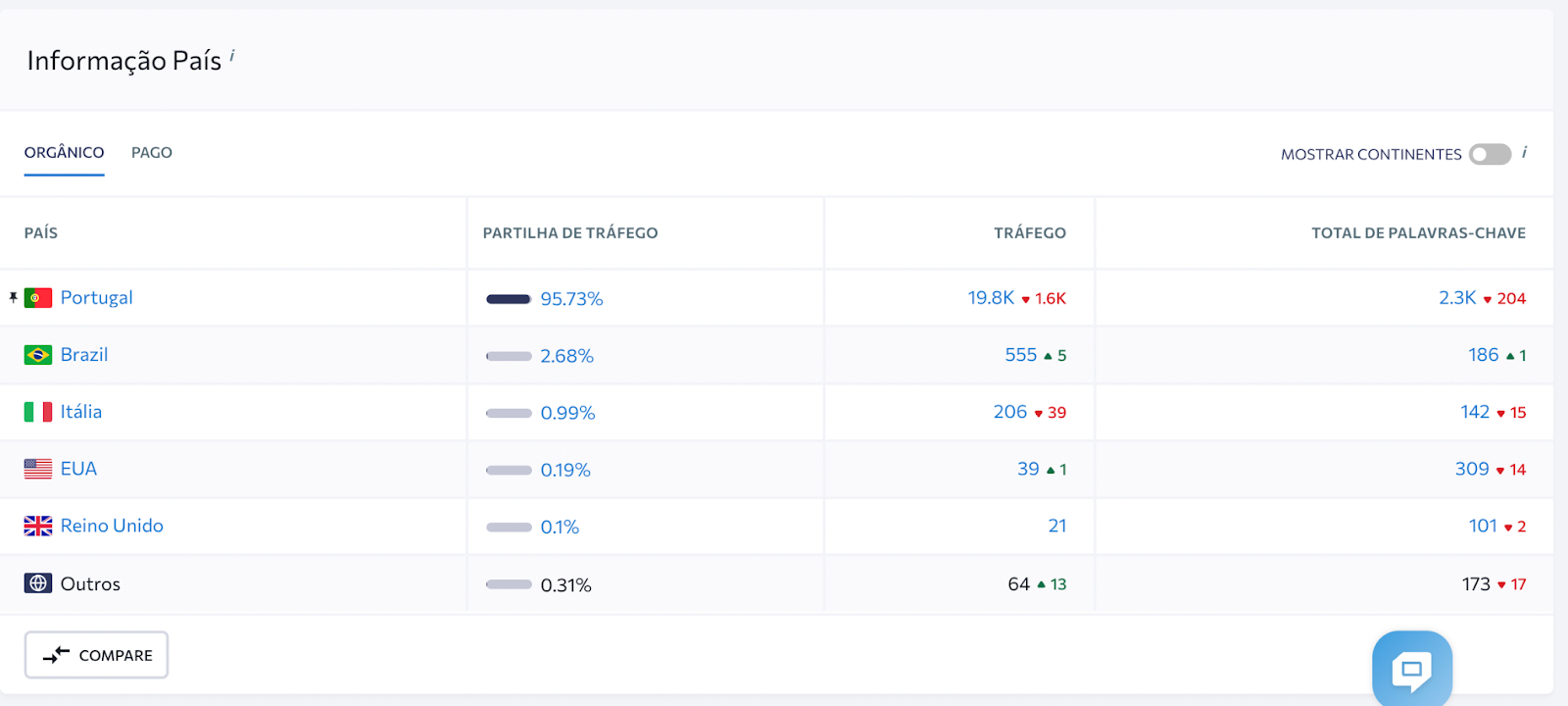Click the Outros row label
The width and height of the screenshot is (1568, 706).
pyautogui.click(x=90, y=583)
